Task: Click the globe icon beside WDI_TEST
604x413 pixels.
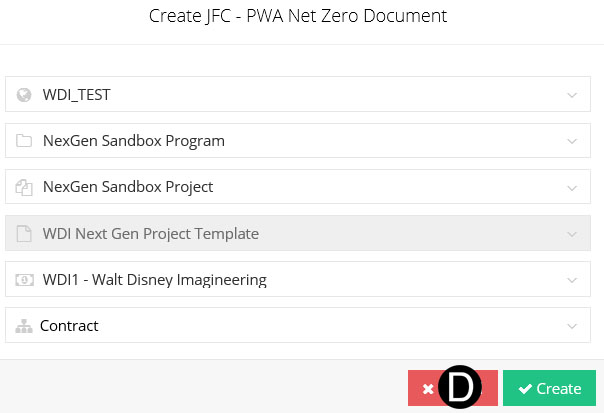Action: pos(25,95)
